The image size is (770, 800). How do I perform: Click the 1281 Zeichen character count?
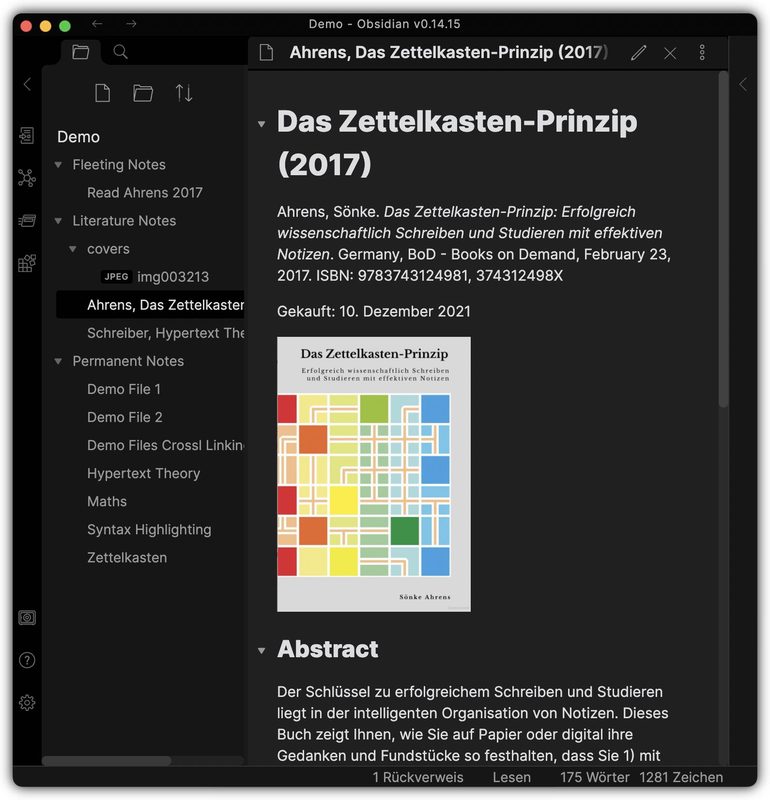coord(681,777)
